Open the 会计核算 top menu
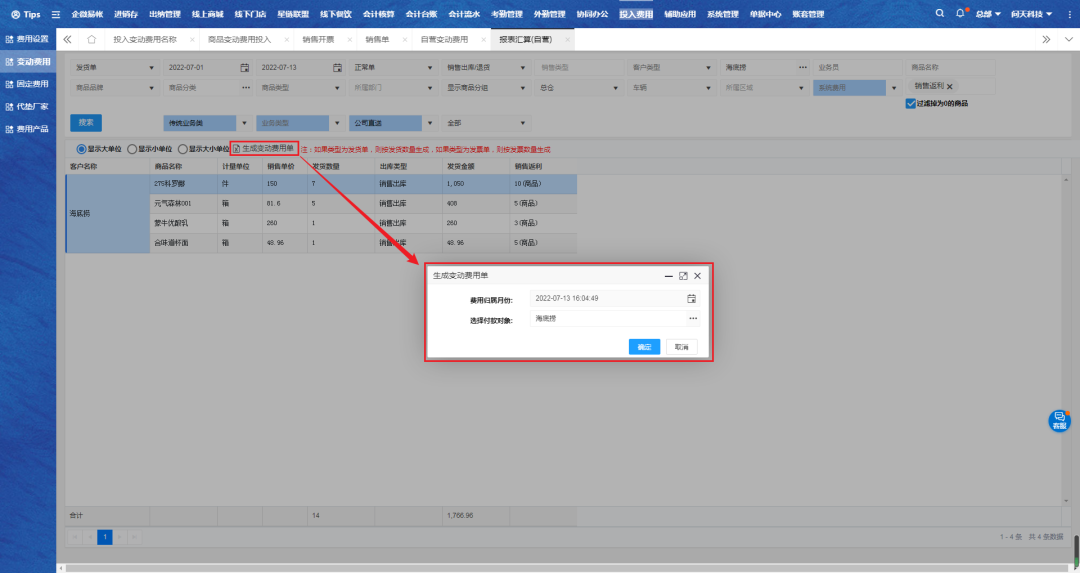 click(x=377, y=14)
